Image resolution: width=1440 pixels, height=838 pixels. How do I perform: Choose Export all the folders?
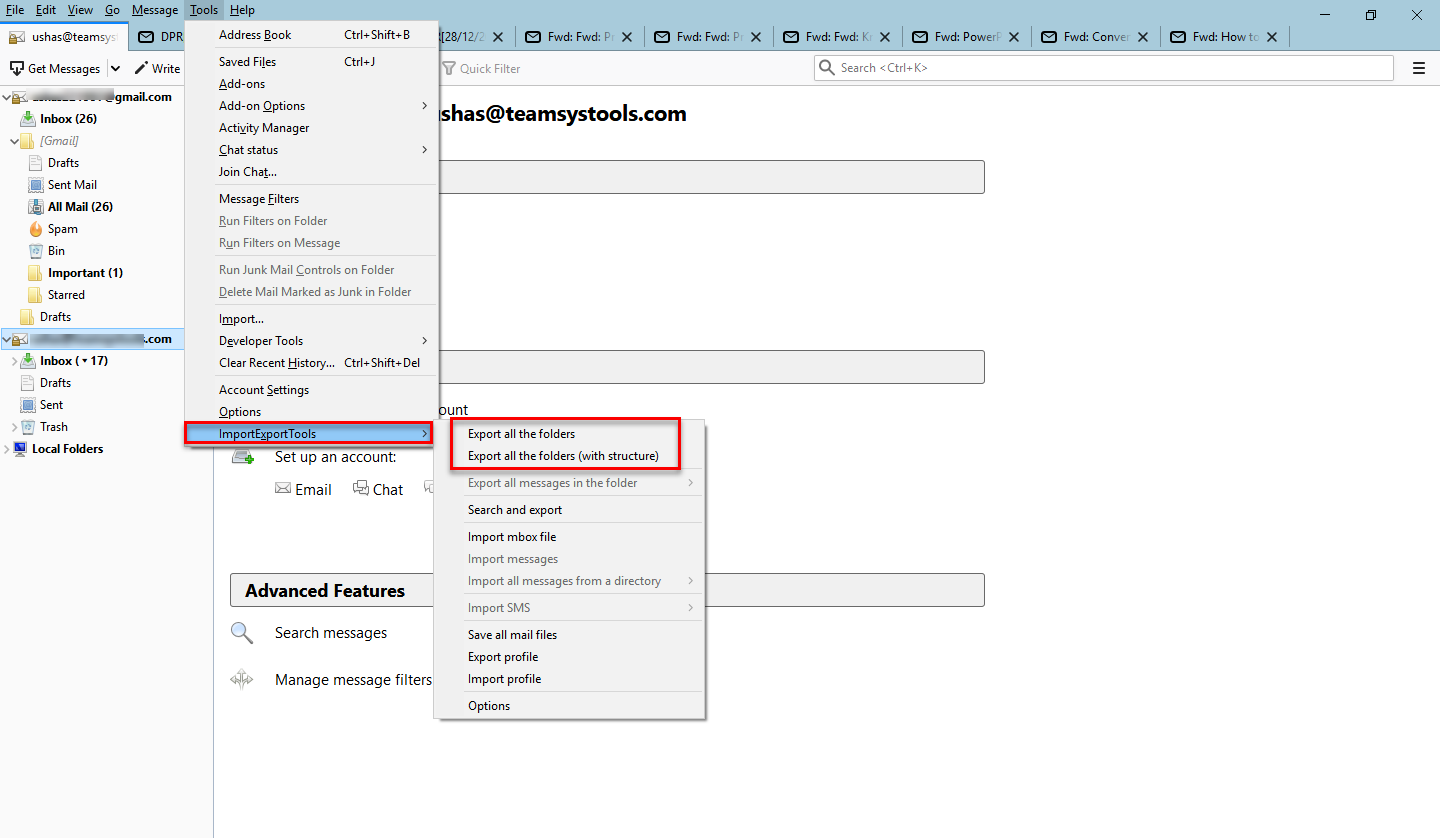coord(570,434)
